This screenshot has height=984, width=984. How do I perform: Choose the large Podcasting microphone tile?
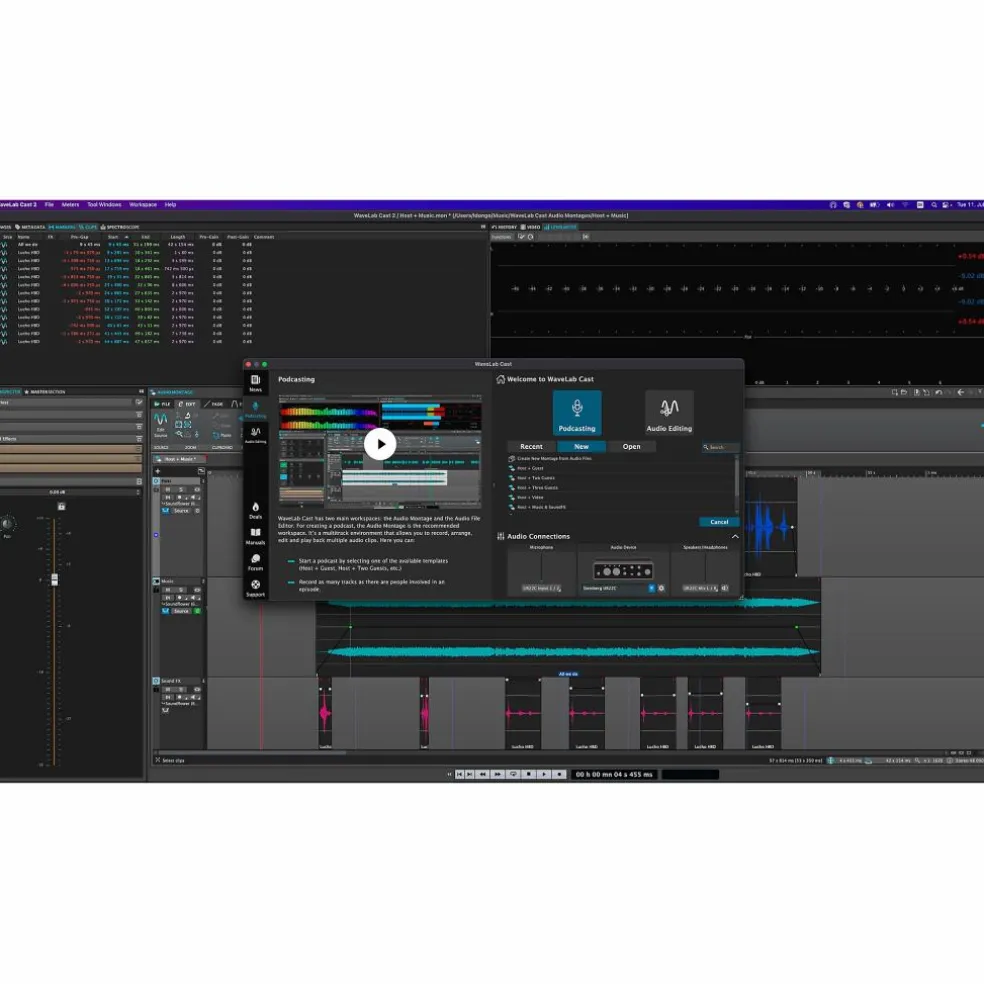(577, 412)
